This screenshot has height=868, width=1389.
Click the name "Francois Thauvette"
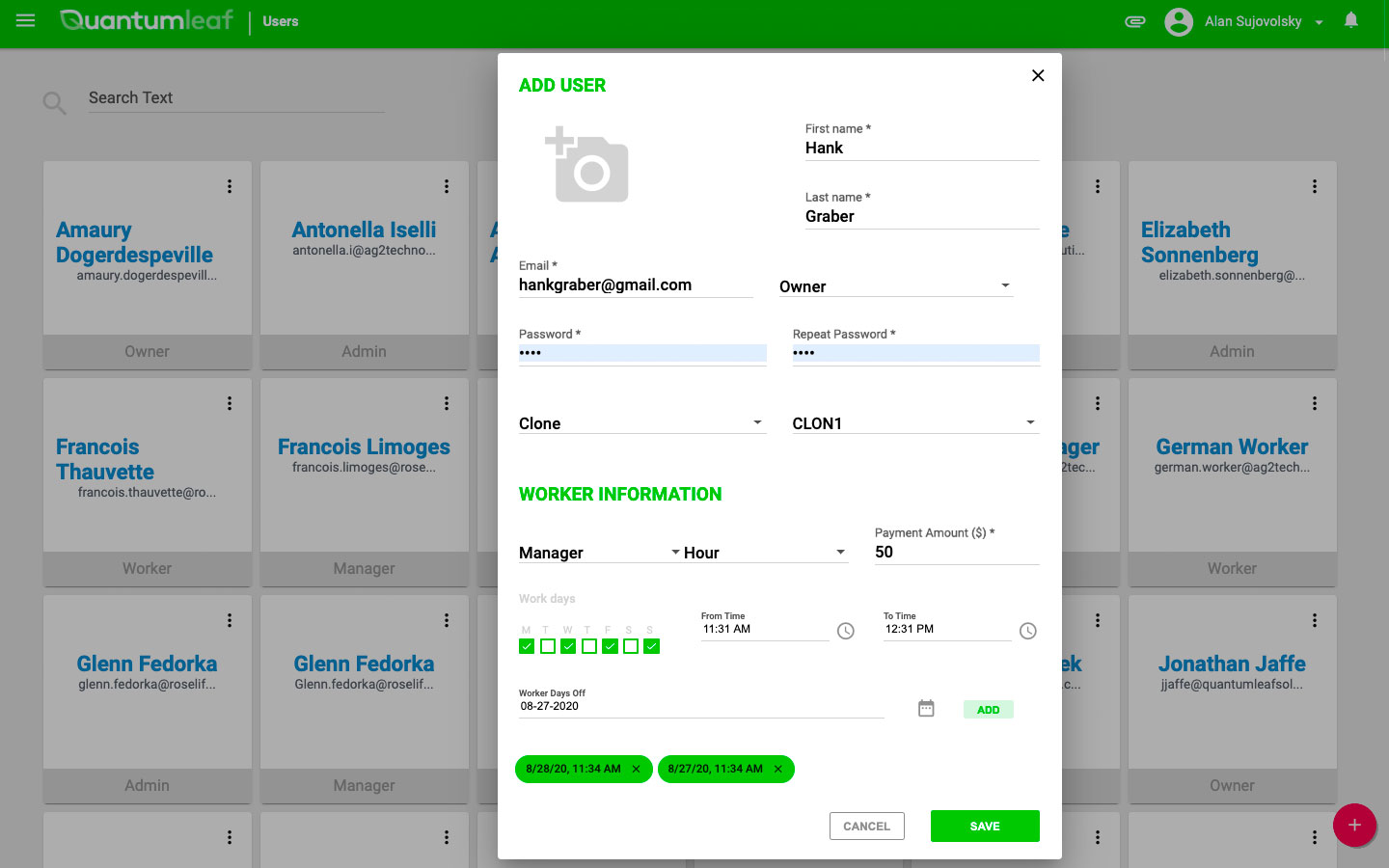(105, 459)
